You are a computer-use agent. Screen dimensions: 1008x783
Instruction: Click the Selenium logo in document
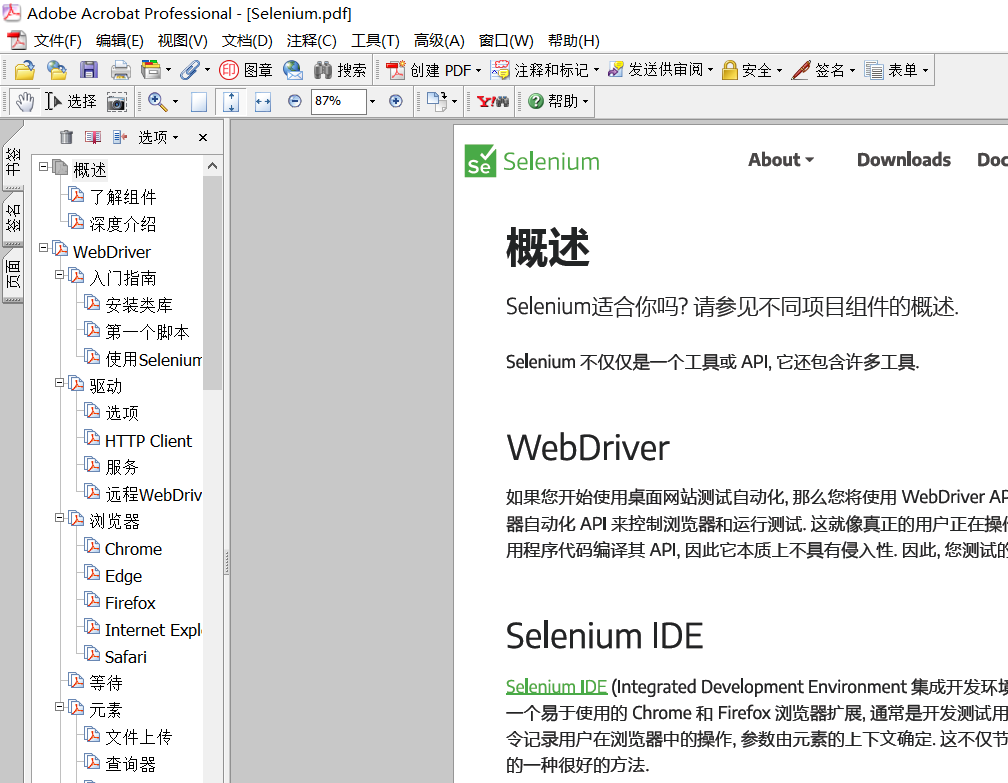coord(532,161)
